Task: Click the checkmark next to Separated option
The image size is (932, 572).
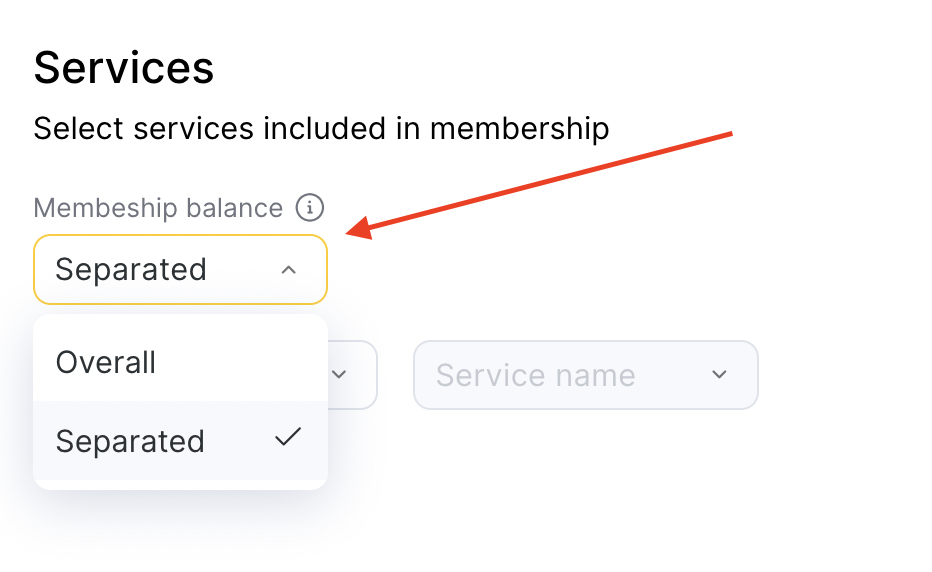Action: (x=288, y=437)
